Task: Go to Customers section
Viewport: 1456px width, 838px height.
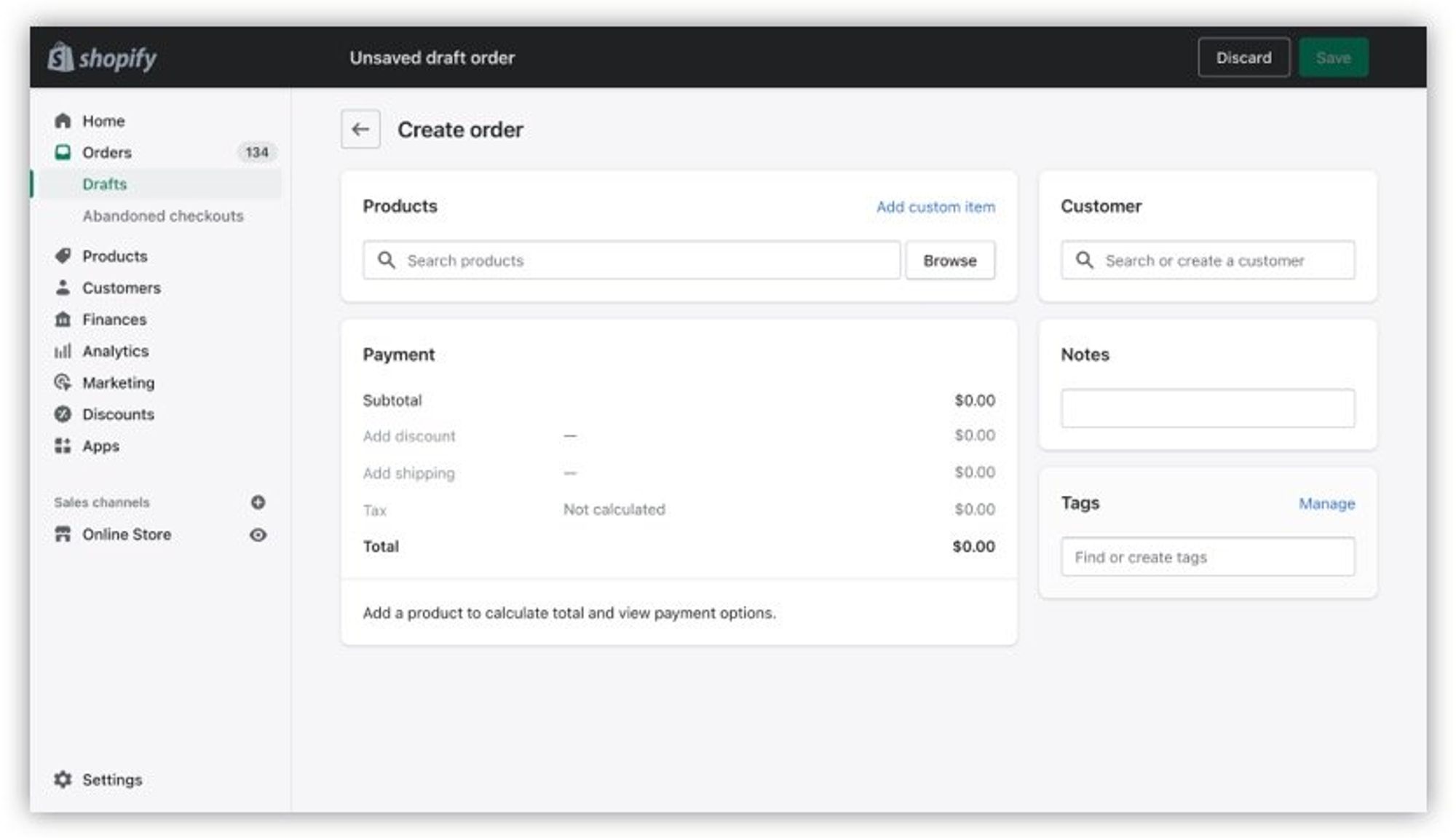Action: [x=121, y=288]
